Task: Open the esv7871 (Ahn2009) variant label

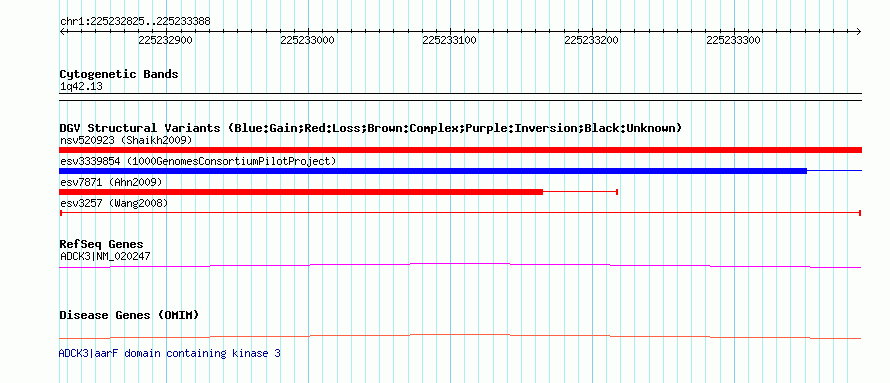Action: 111,182
